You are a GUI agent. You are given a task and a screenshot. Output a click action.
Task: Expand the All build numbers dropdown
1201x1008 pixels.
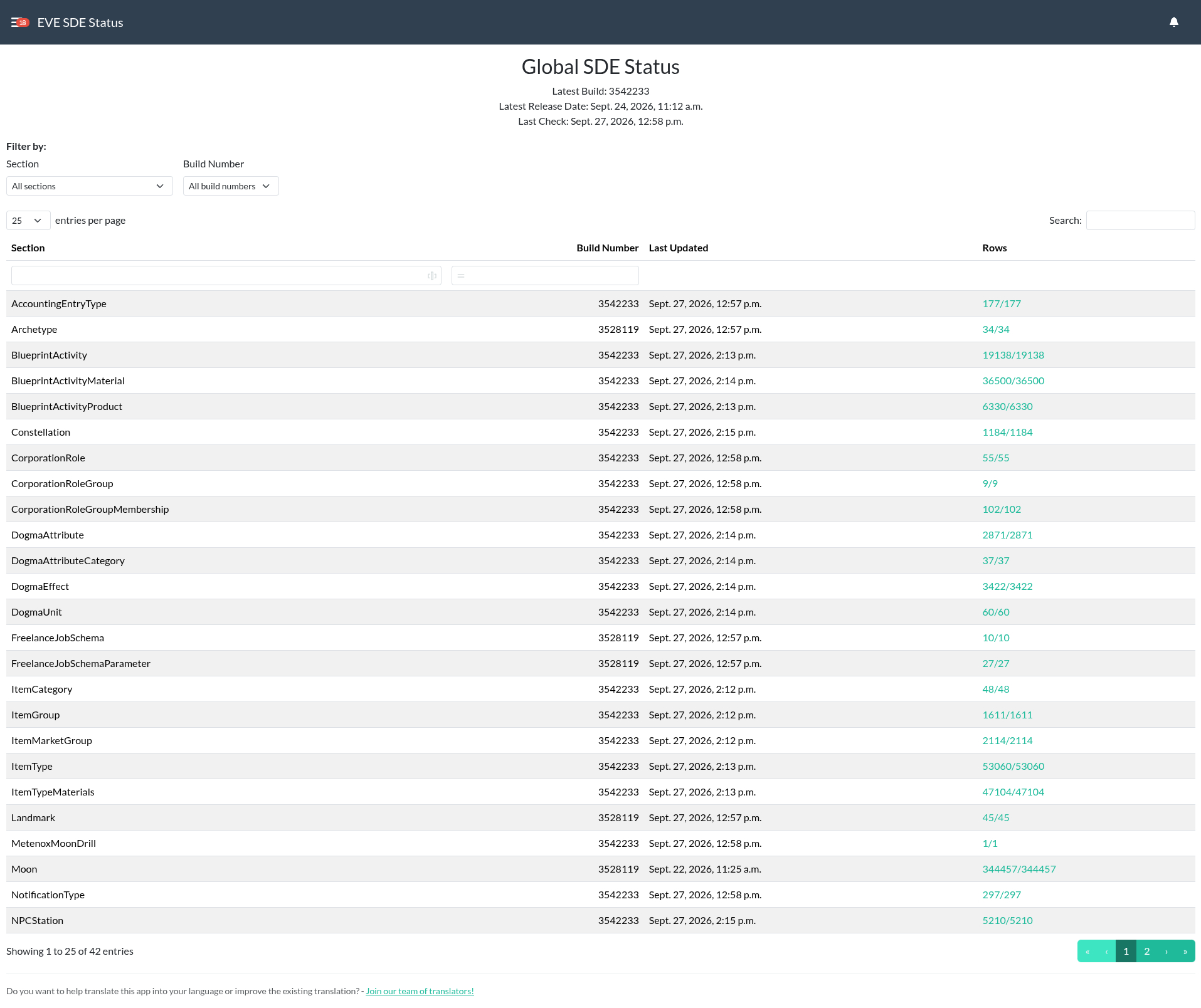(x=231, y=186)
